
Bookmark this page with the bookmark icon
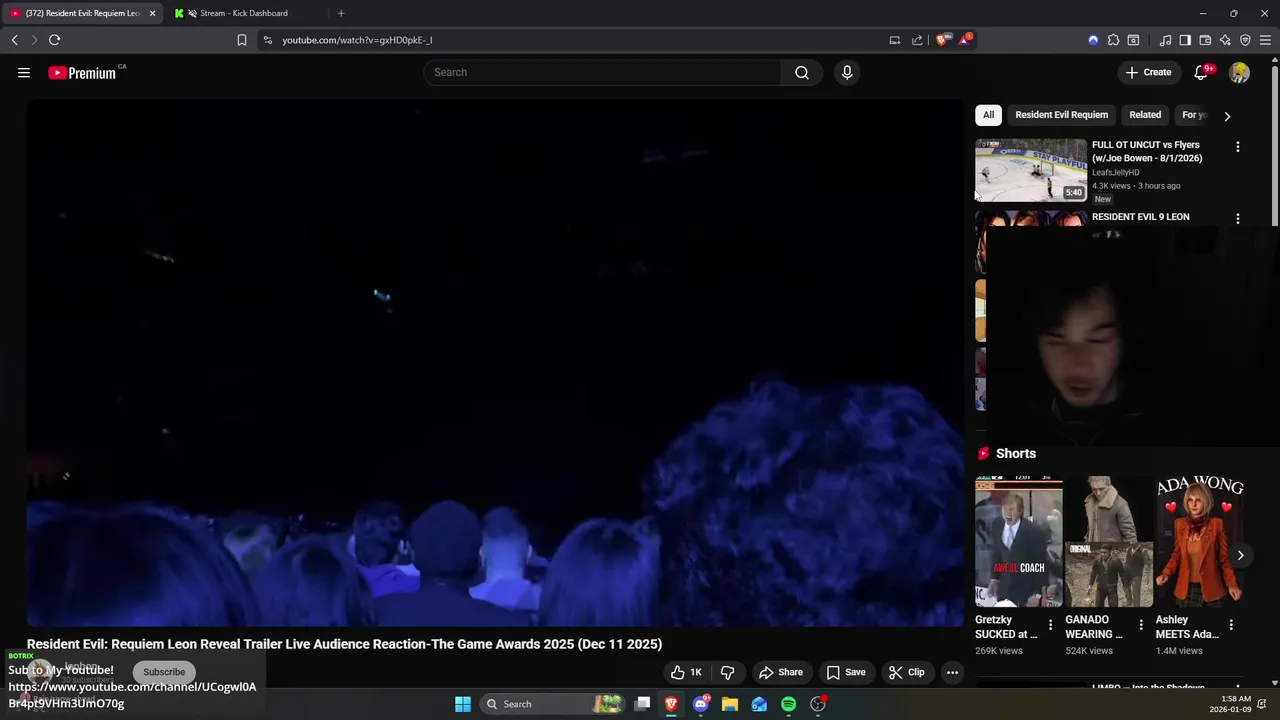[241, 40]
